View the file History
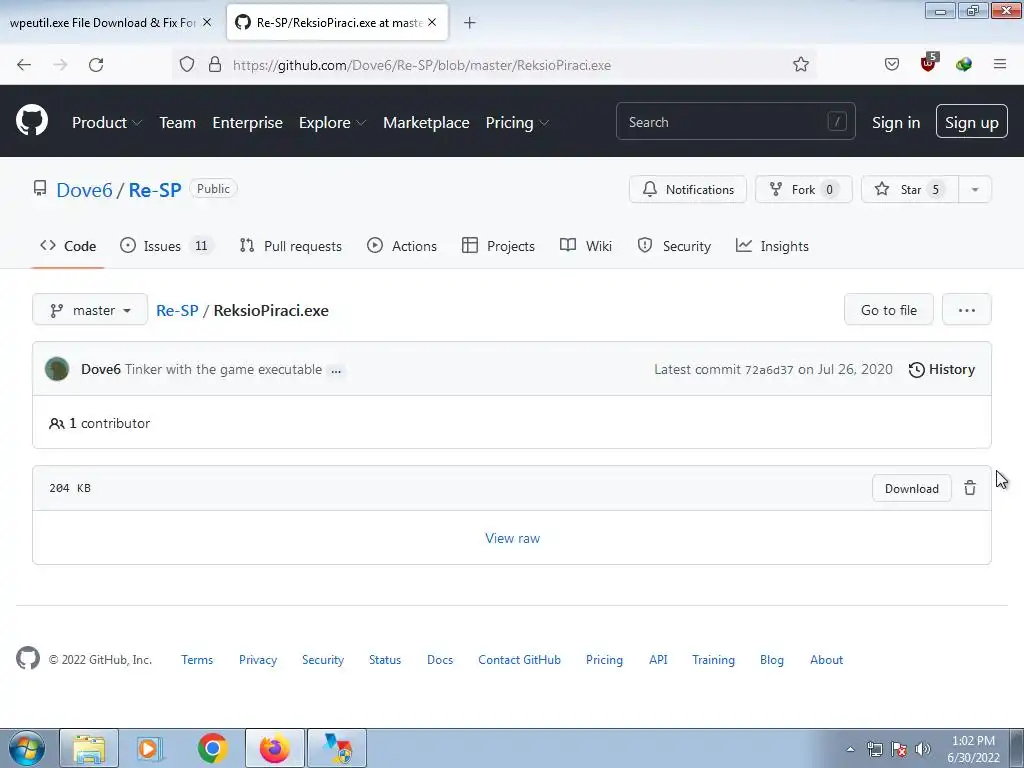This screenshot has width=1024, height=768. [942, 369]
